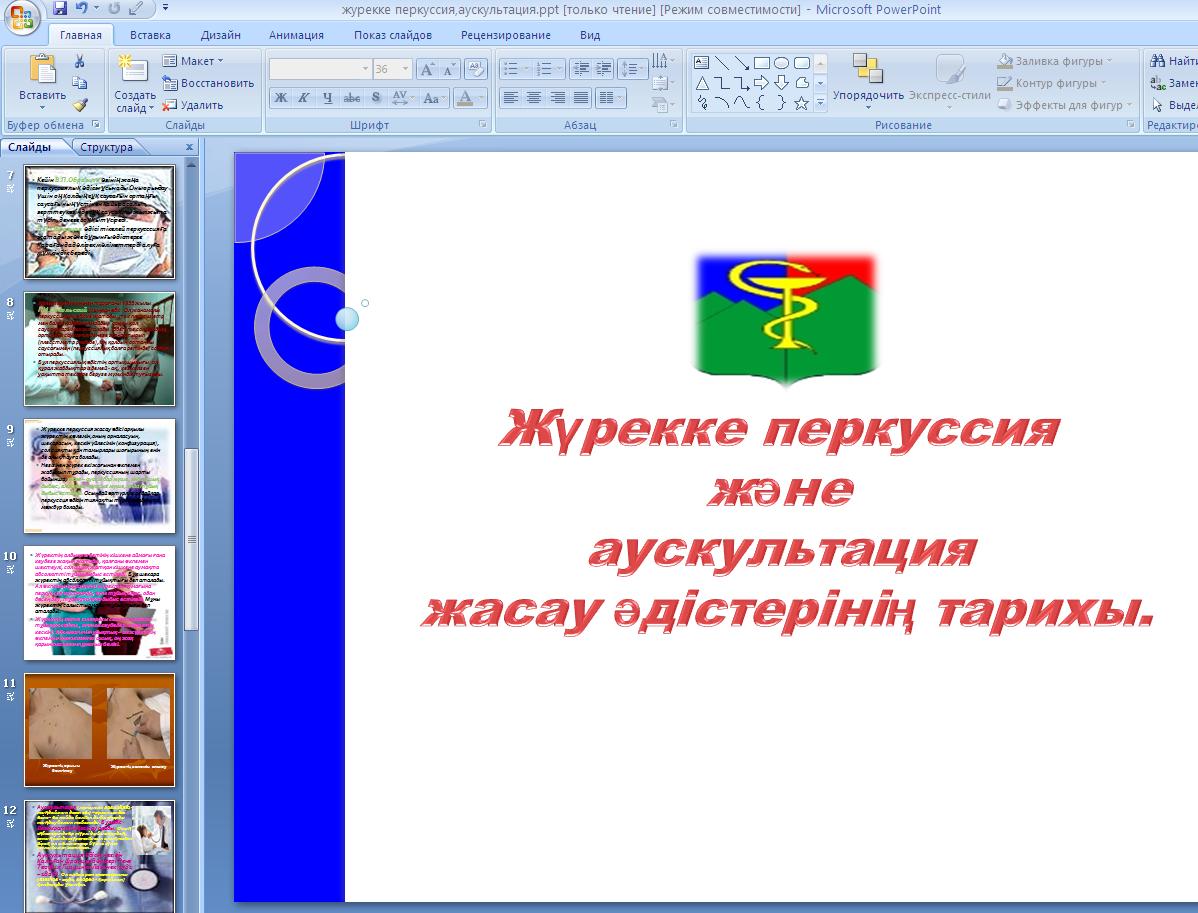The width and height of the screenshot is (1198, 913).
Task: Go to the Анимация tab
Action: point(296,35)
